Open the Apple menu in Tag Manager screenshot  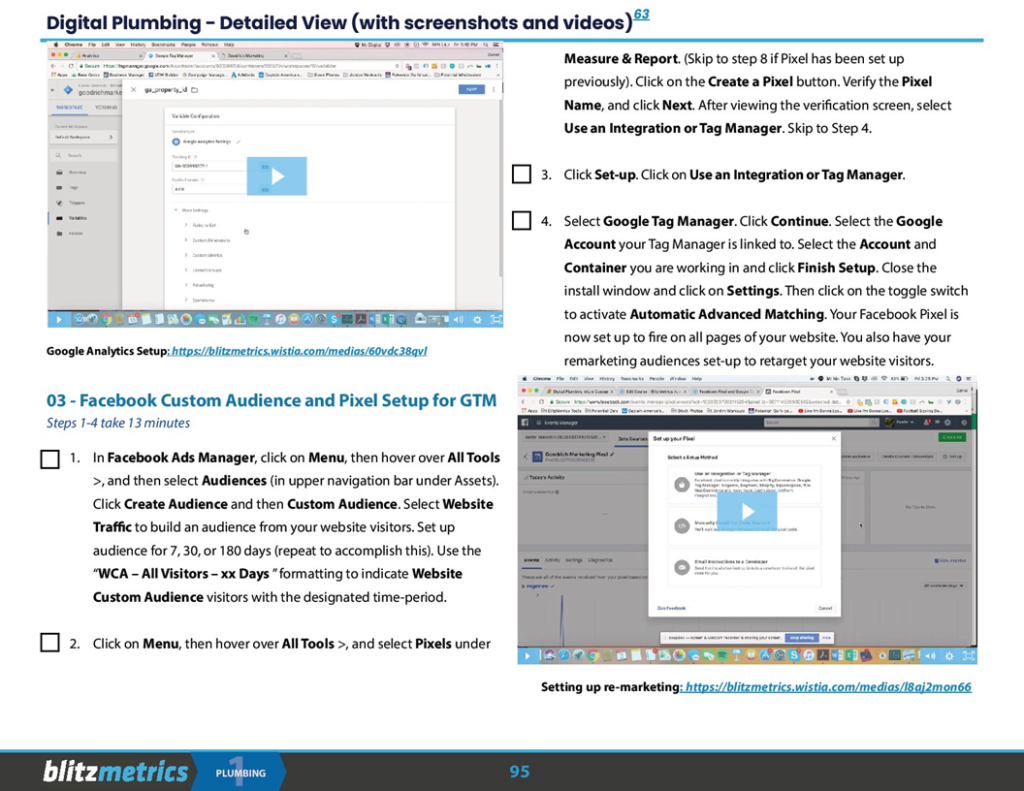(x=56, y=45)
